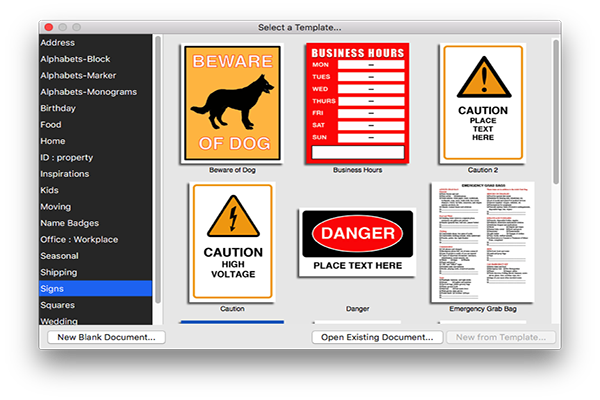Click Open Existing Document button
This screenshot has height=400, width=600.
377,337
